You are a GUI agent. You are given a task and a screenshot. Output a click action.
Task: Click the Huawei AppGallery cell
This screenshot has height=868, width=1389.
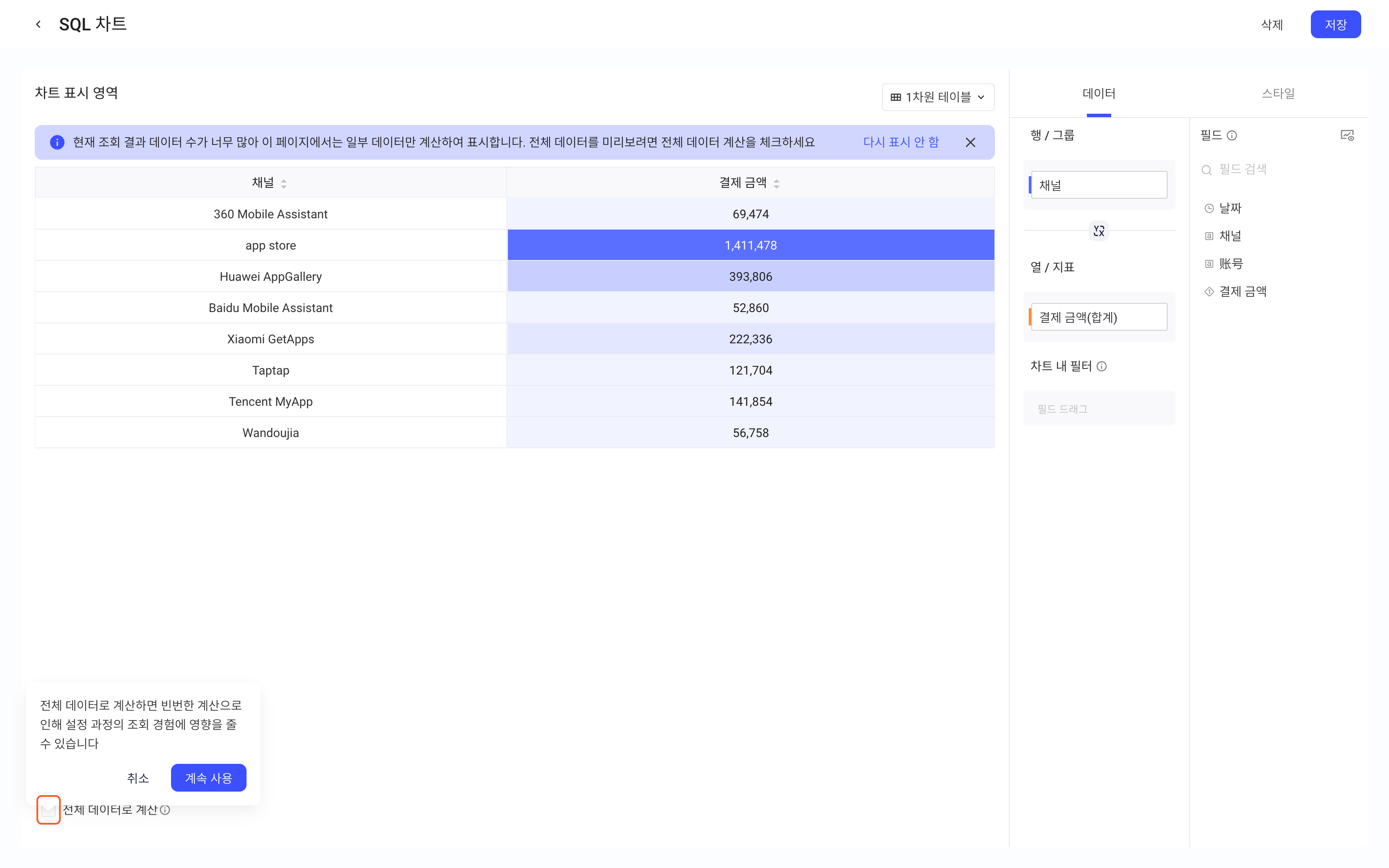coord(270,277)
